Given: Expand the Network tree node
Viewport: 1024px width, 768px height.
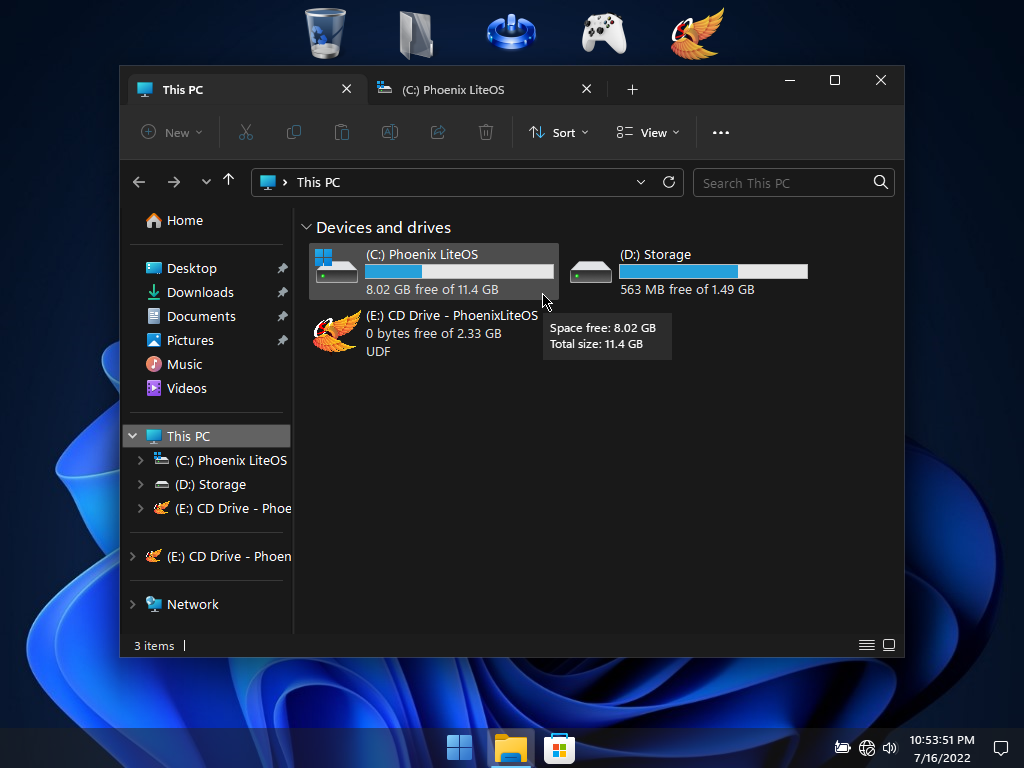Looking at the screenshot, I should (133, 604).
